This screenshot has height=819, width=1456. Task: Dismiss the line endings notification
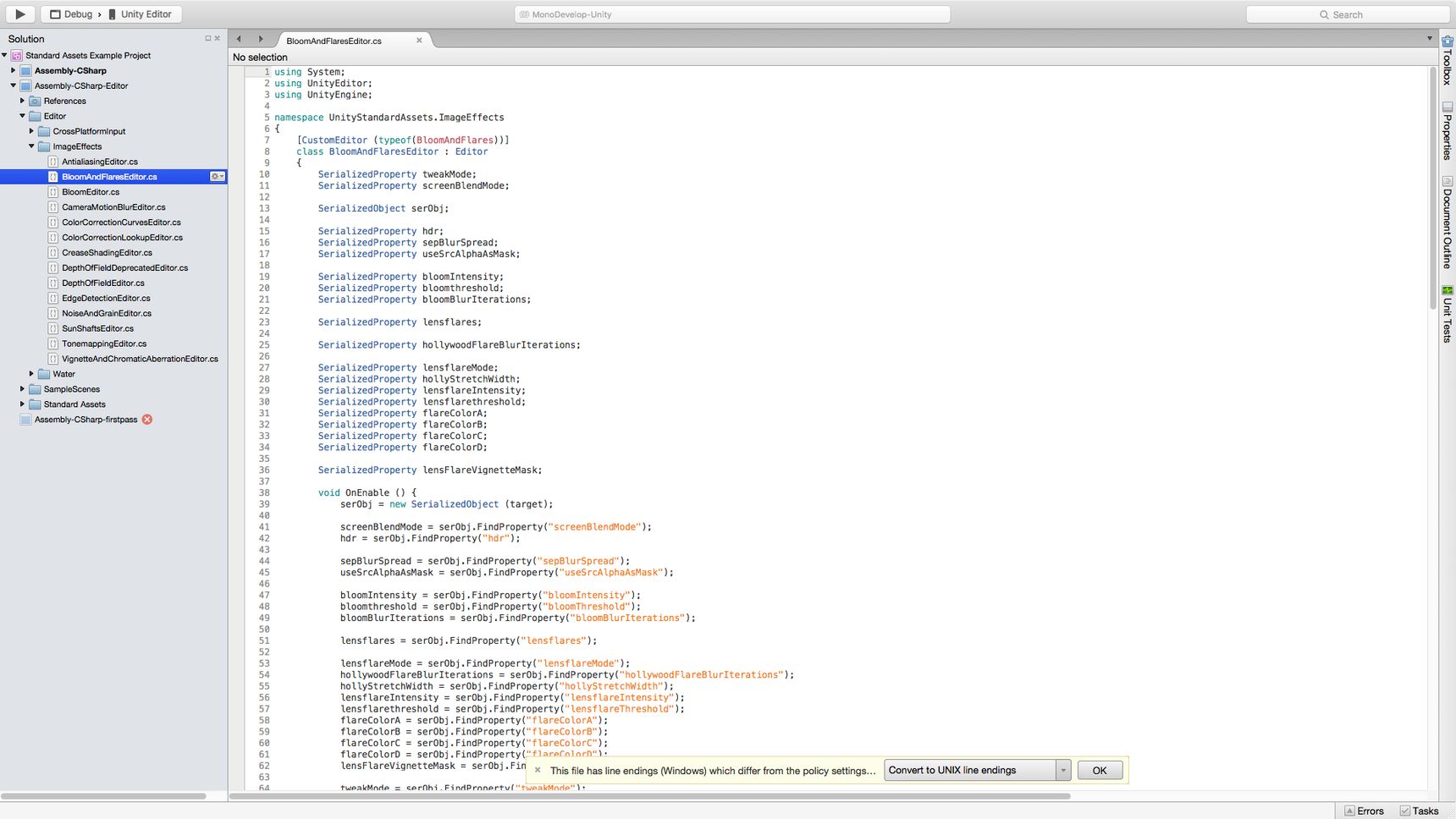[538, 770]
